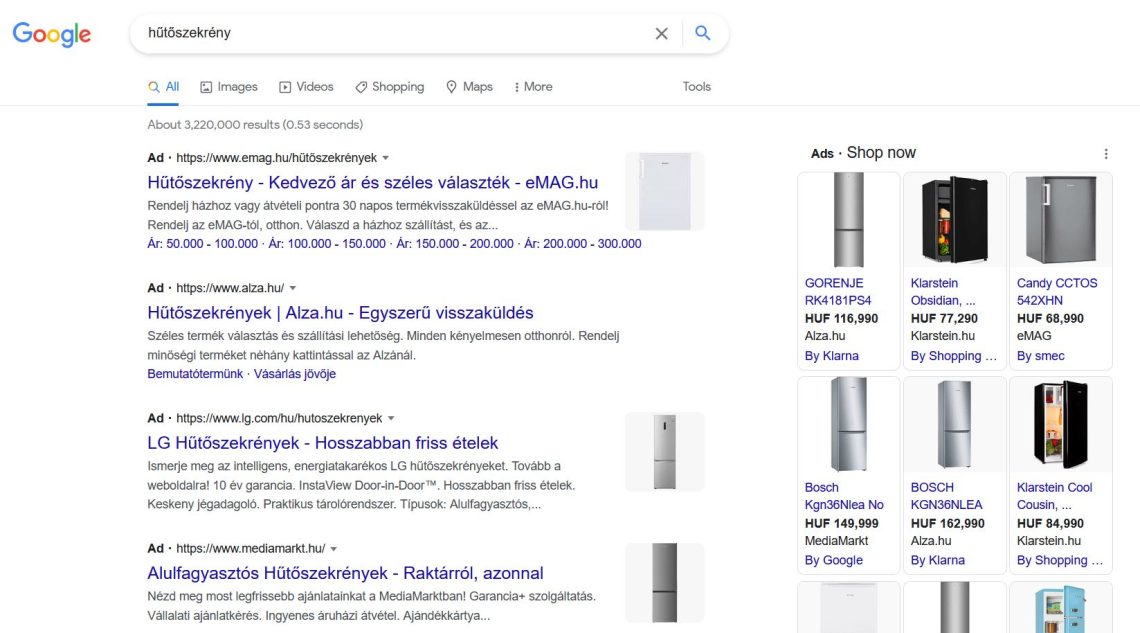Open the LG Hűtőszekrények ad link

click(323, 443)
